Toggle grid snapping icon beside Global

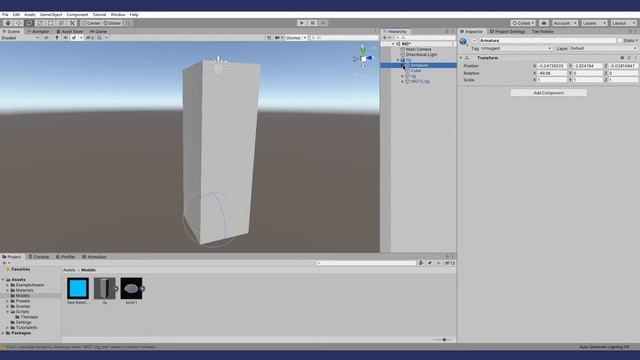[x=128, y=23]
